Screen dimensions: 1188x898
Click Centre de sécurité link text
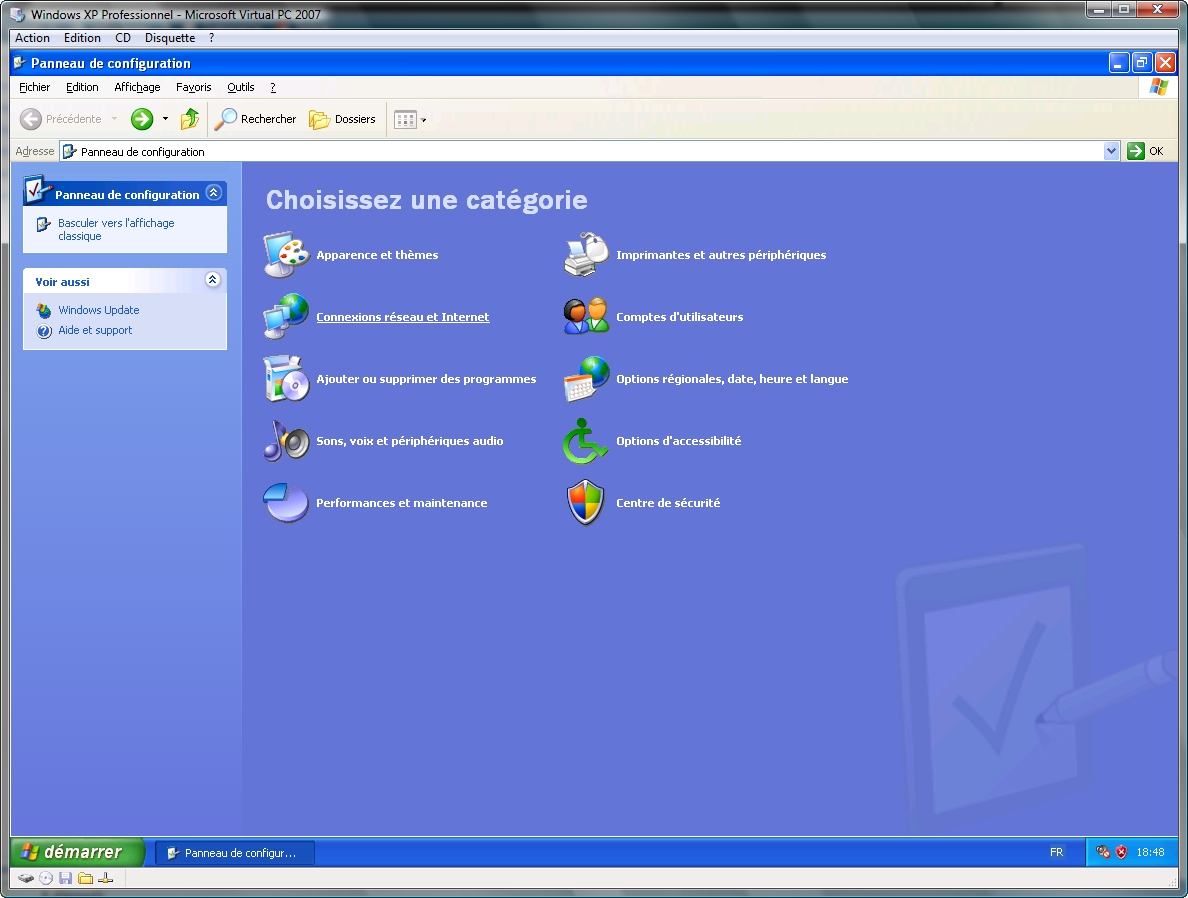667,502
